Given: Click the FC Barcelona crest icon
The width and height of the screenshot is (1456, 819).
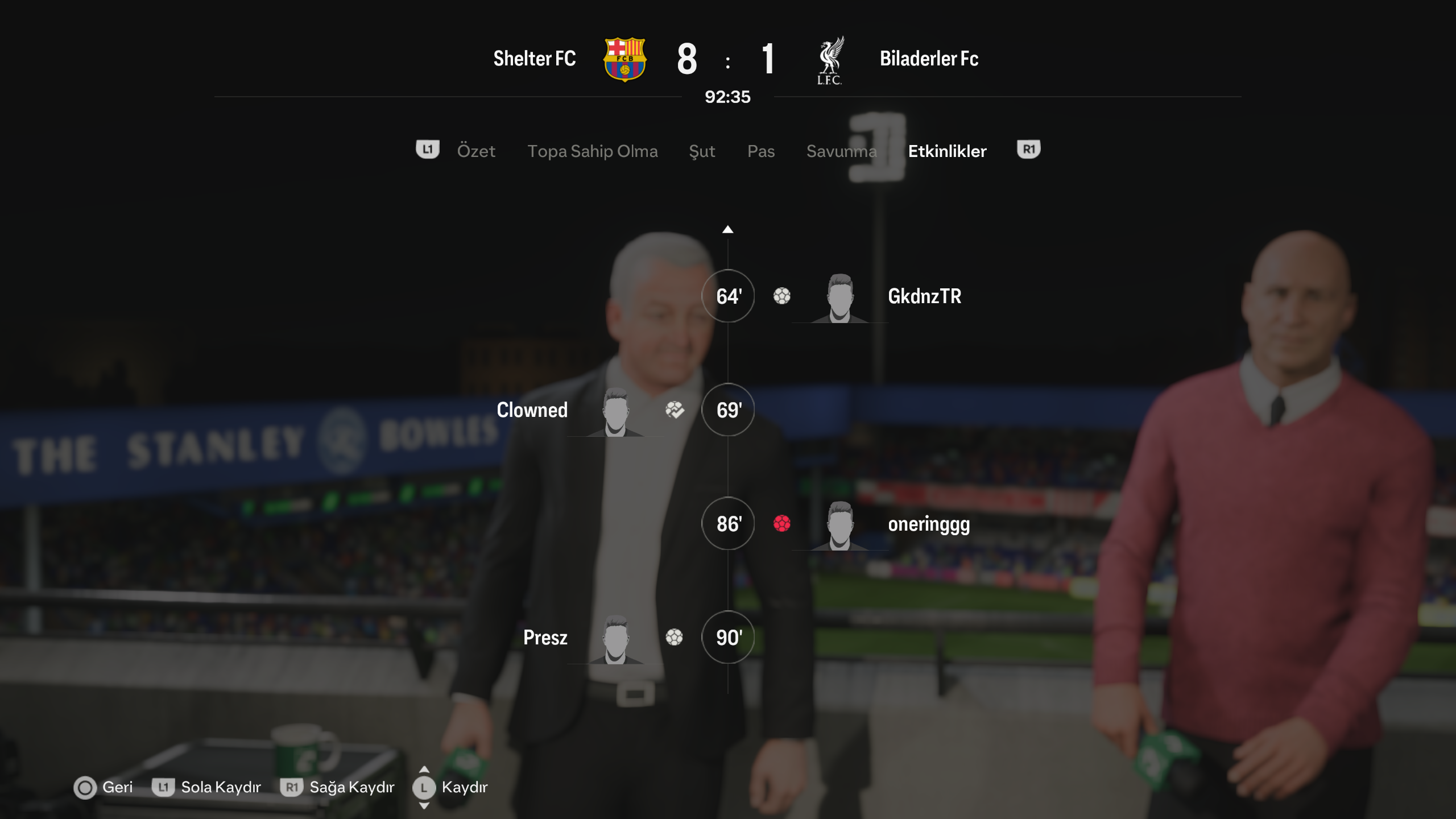Looking at the screenshot, I should pos(624,59).
